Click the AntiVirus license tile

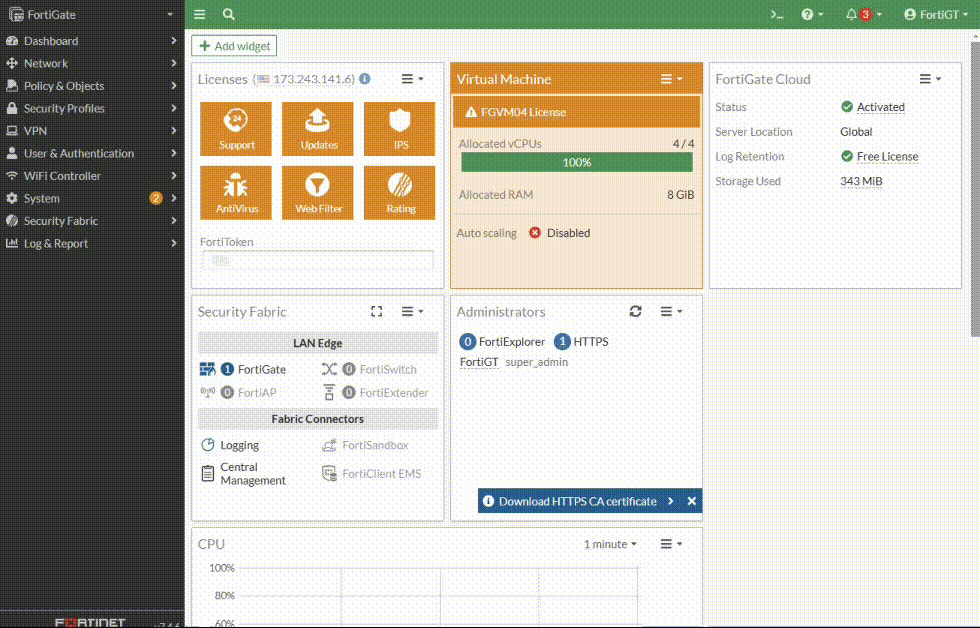click(x=236, y=192)
